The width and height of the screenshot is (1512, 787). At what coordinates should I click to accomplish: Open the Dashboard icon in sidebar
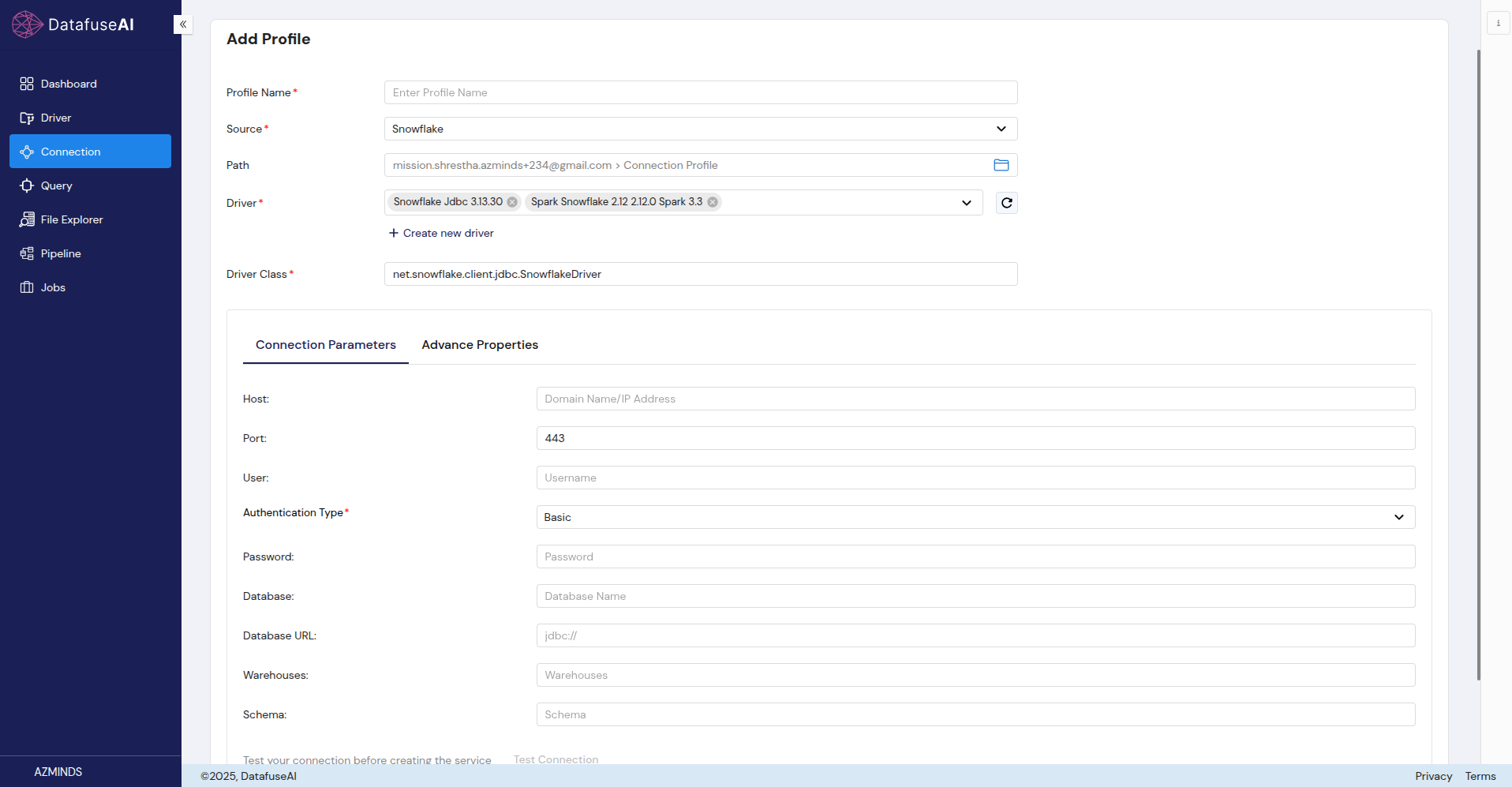(x=27, y=84)
